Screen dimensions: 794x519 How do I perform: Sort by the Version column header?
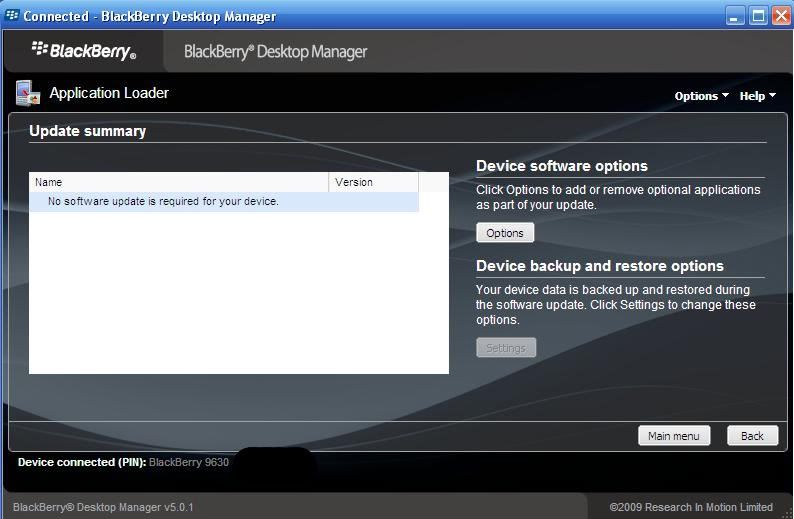[374, 182]
